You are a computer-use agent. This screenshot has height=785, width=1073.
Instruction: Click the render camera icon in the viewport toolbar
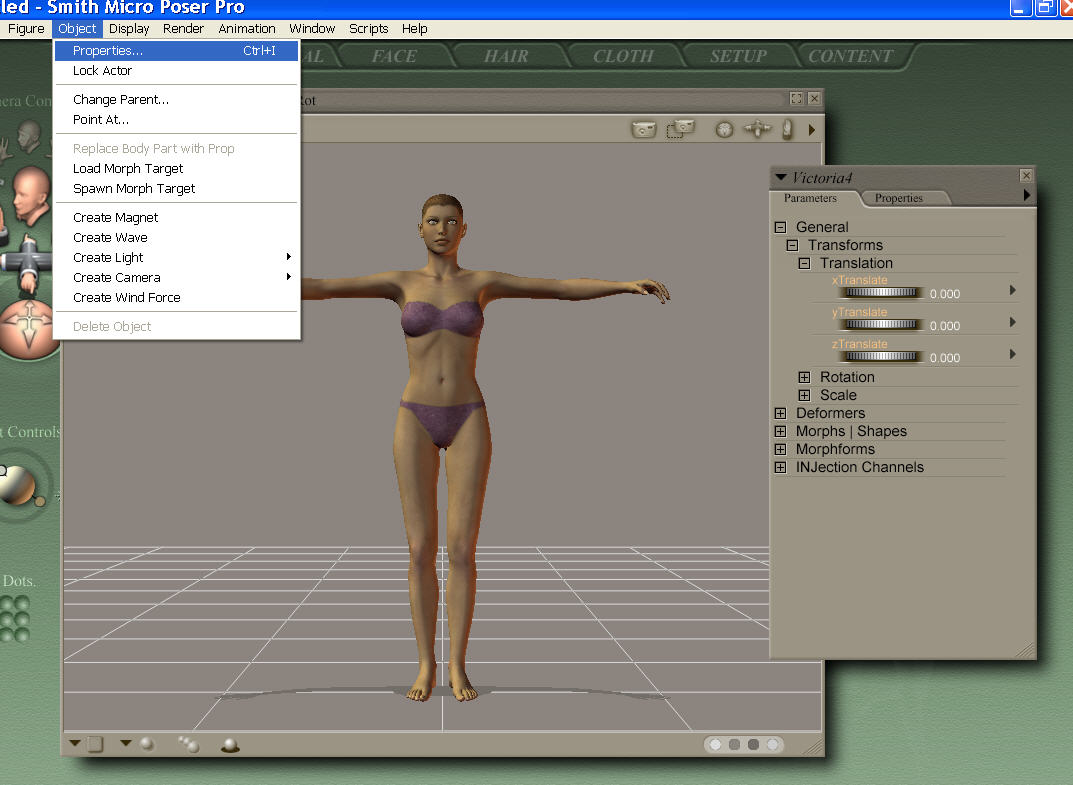point(645,129)
